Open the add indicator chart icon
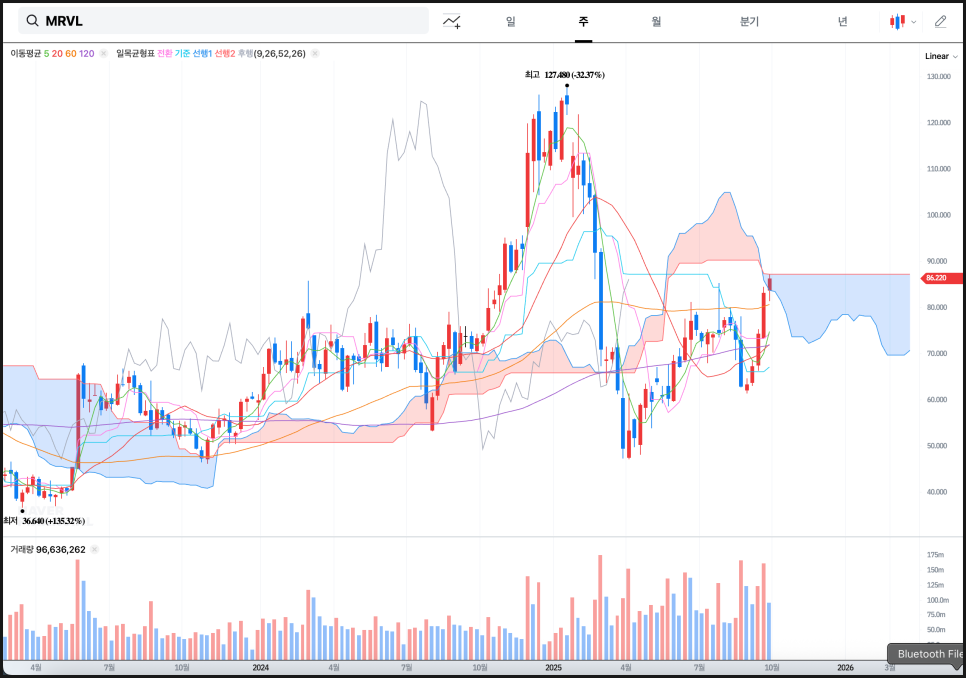This screenshot has height=678, width=966. tap(452, 21)
